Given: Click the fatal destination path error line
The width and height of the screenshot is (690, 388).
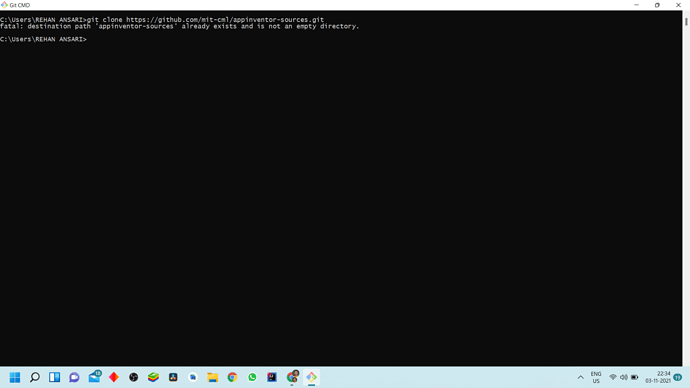Looking at the screenshot, I should 180,26.
